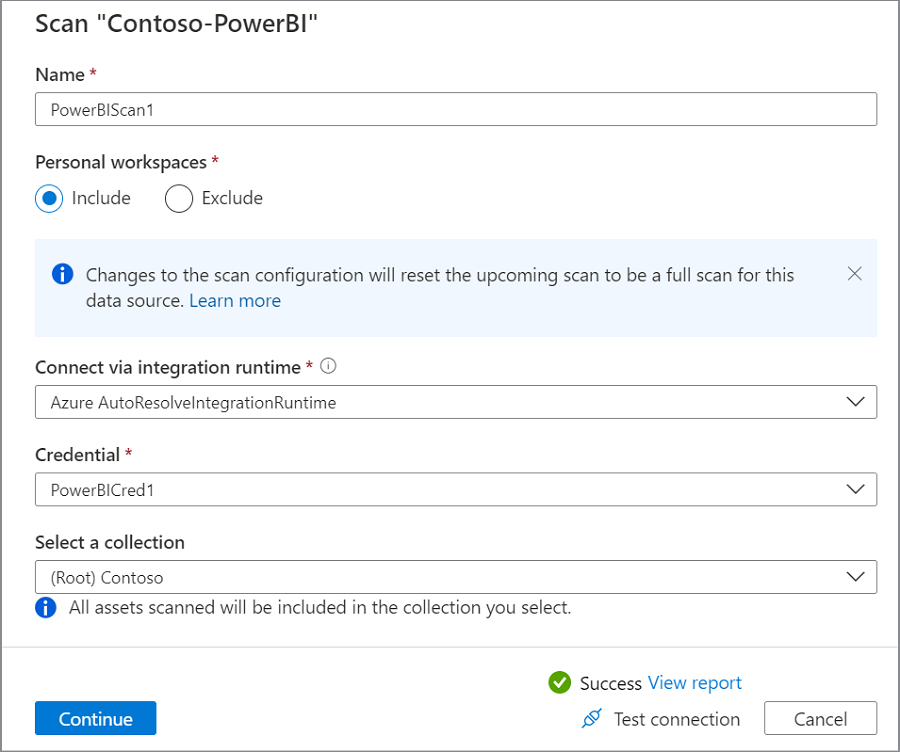Viewport: 900px width, 752px height.
Task: Select the Exclude personal workspaces option
Action: click(178, 198)
